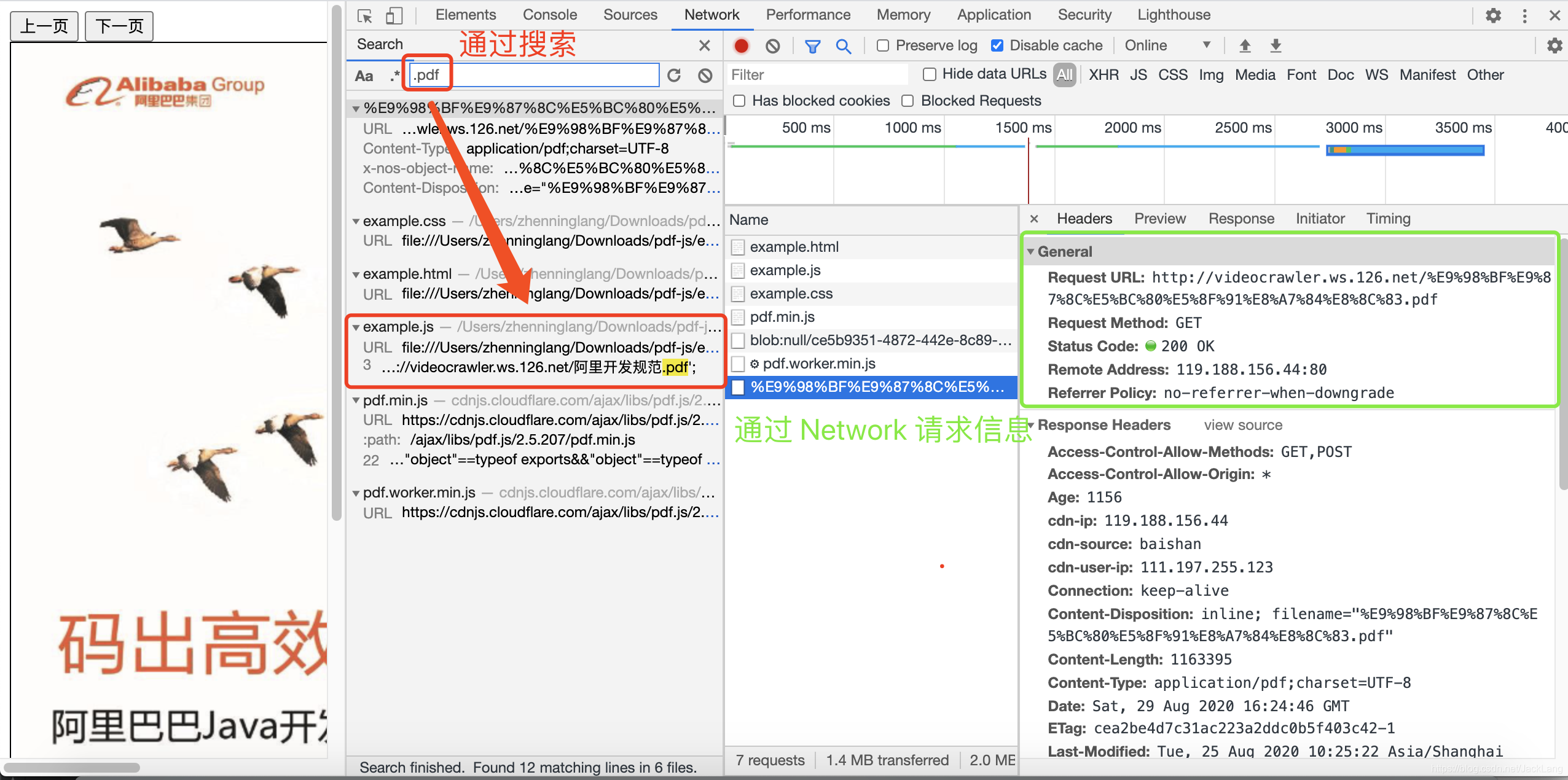The width and height of the screenshot is (1568, 780).
Task: Enable the Preserve log checkbox
Action: (x=879, y=46)
